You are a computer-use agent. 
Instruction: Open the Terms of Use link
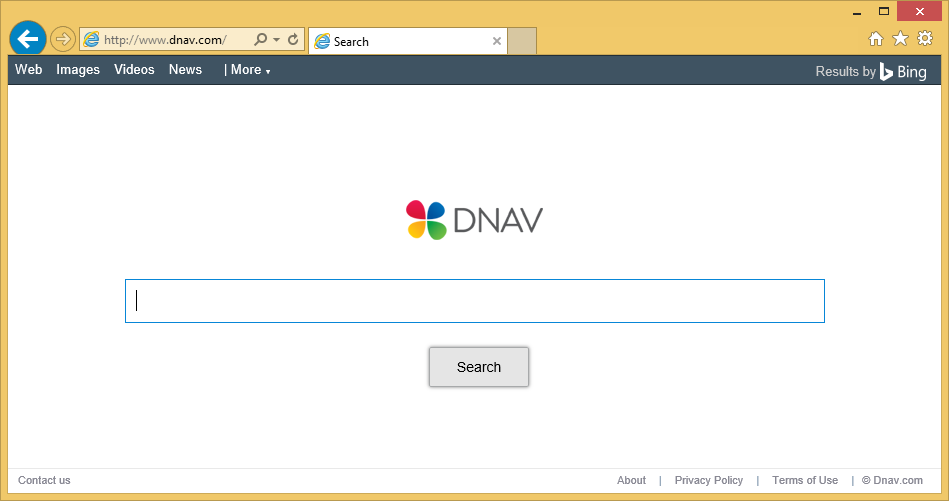(805, 480)
